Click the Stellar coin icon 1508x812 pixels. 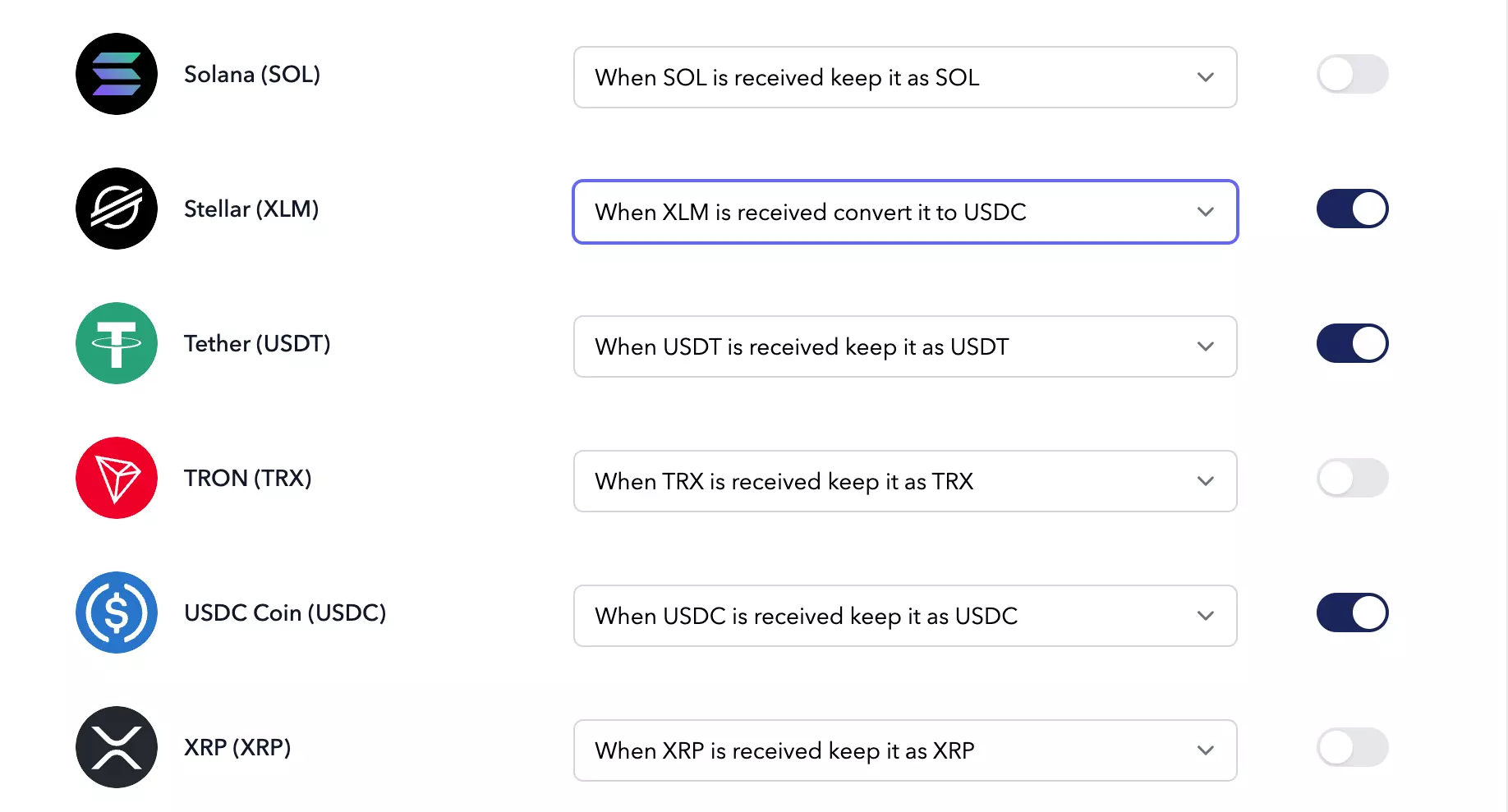[117, 209]
